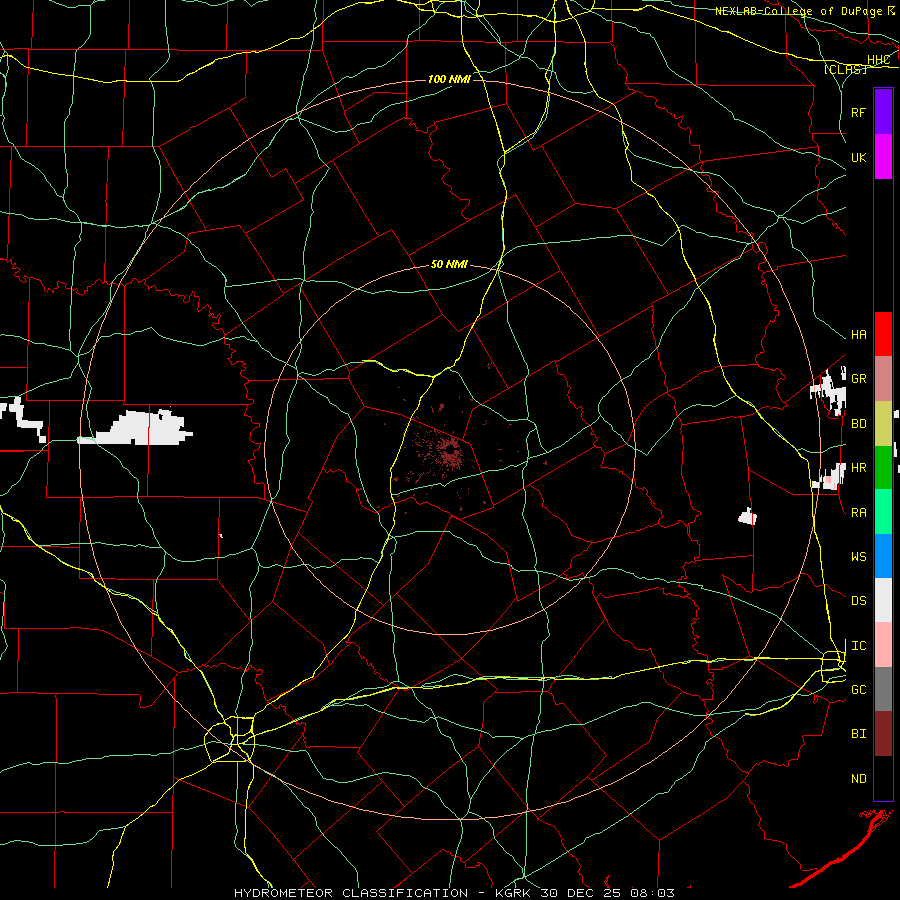
Task: Click the magenta UK legend swatch
Action: point(883,157)
